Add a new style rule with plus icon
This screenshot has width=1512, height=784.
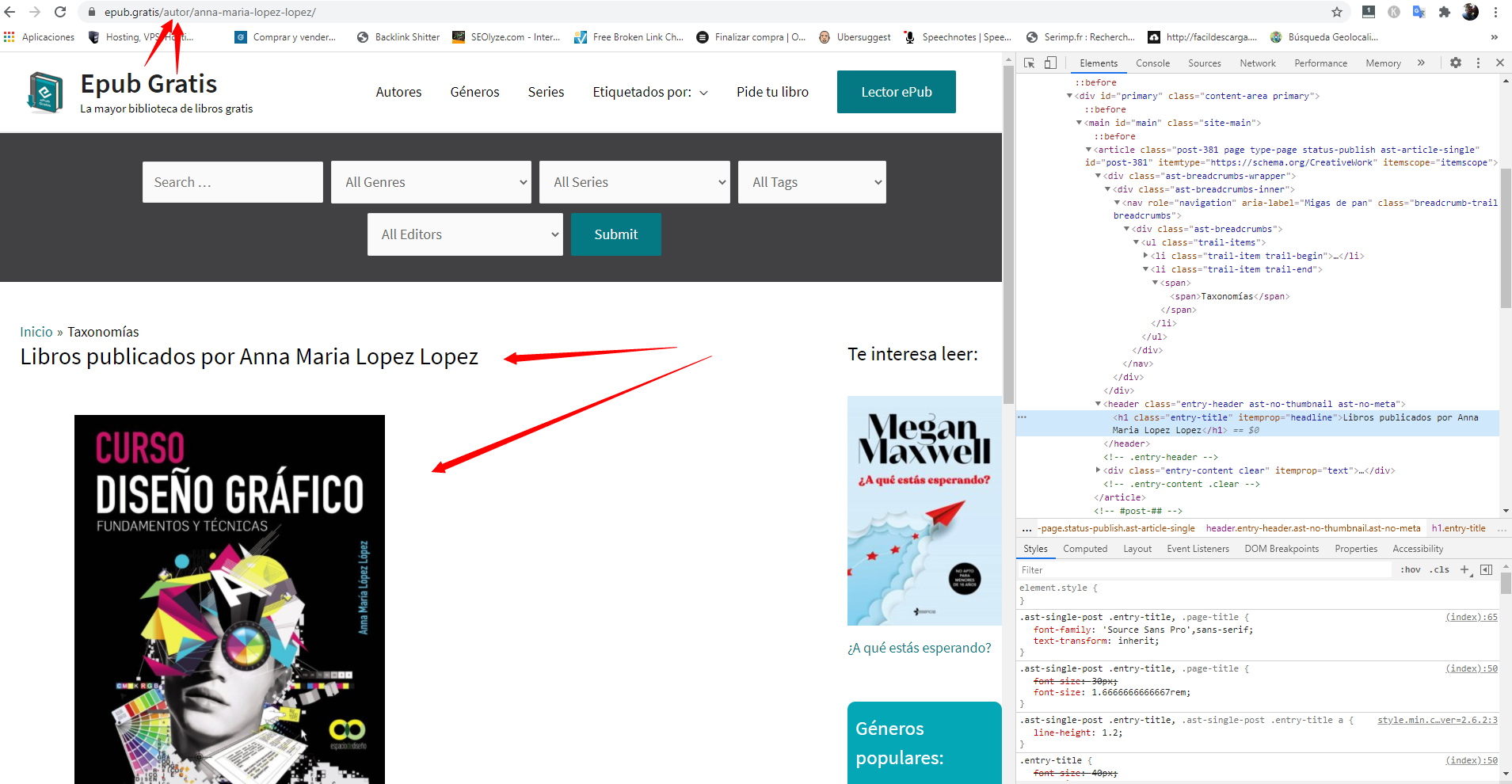tap(1464, 569)
